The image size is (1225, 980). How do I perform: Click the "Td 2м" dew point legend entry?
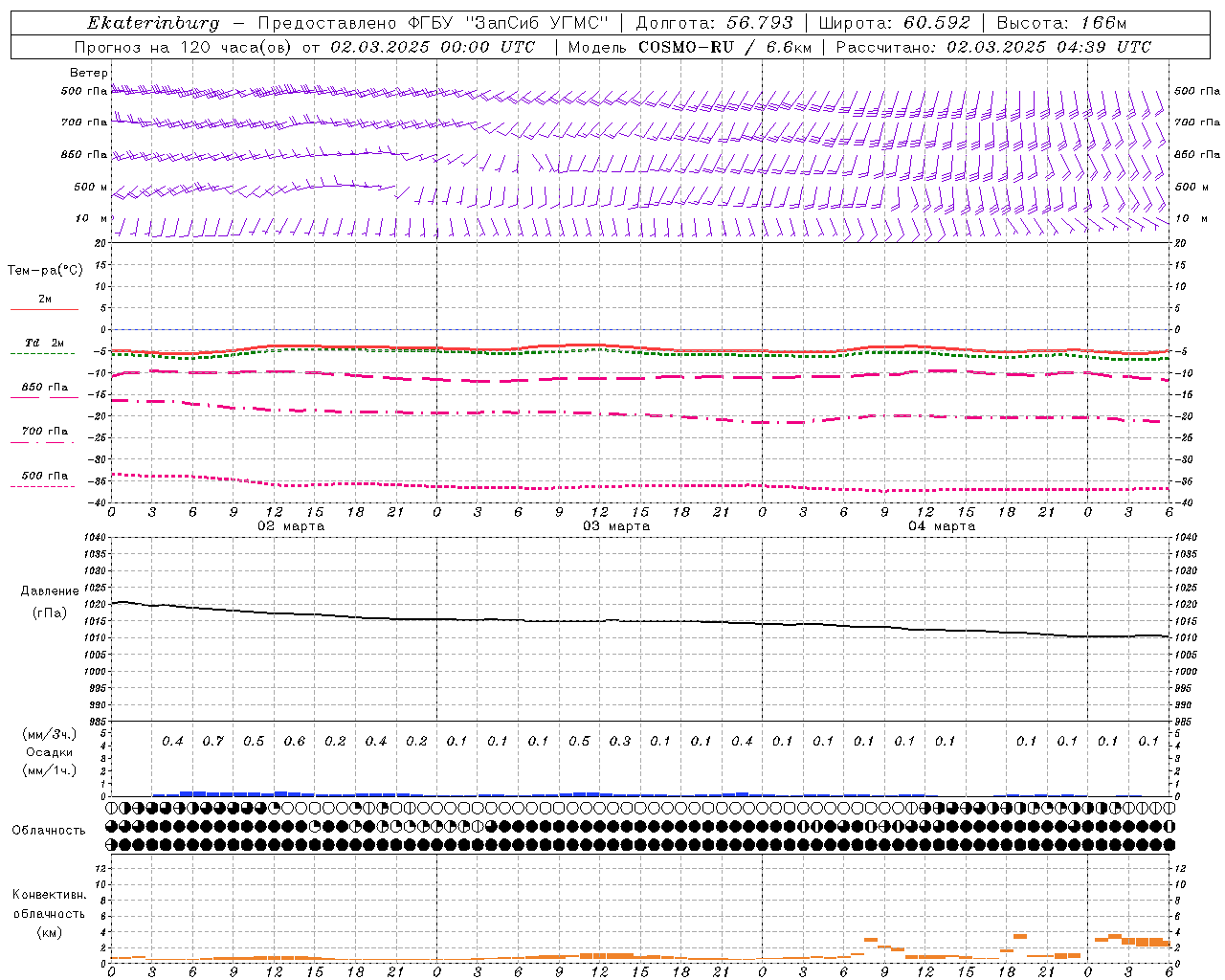pyautogui.click(x=45, y=343)
